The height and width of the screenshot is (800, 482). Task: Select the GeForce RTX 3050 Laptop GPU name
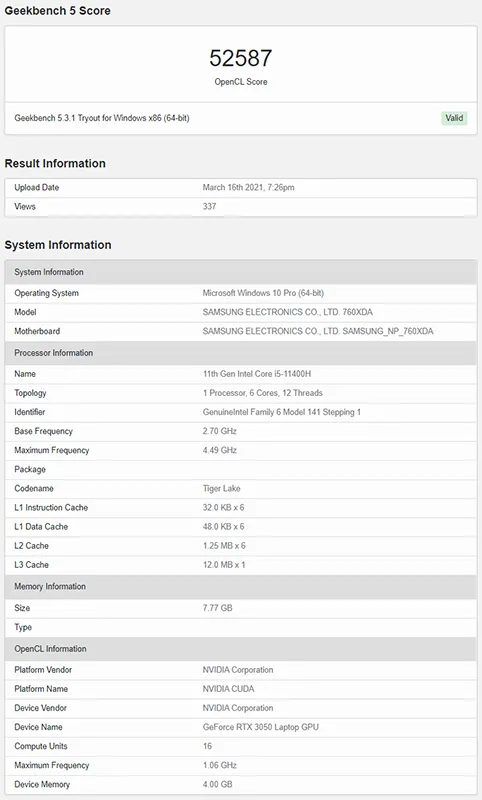pos(261,727)
